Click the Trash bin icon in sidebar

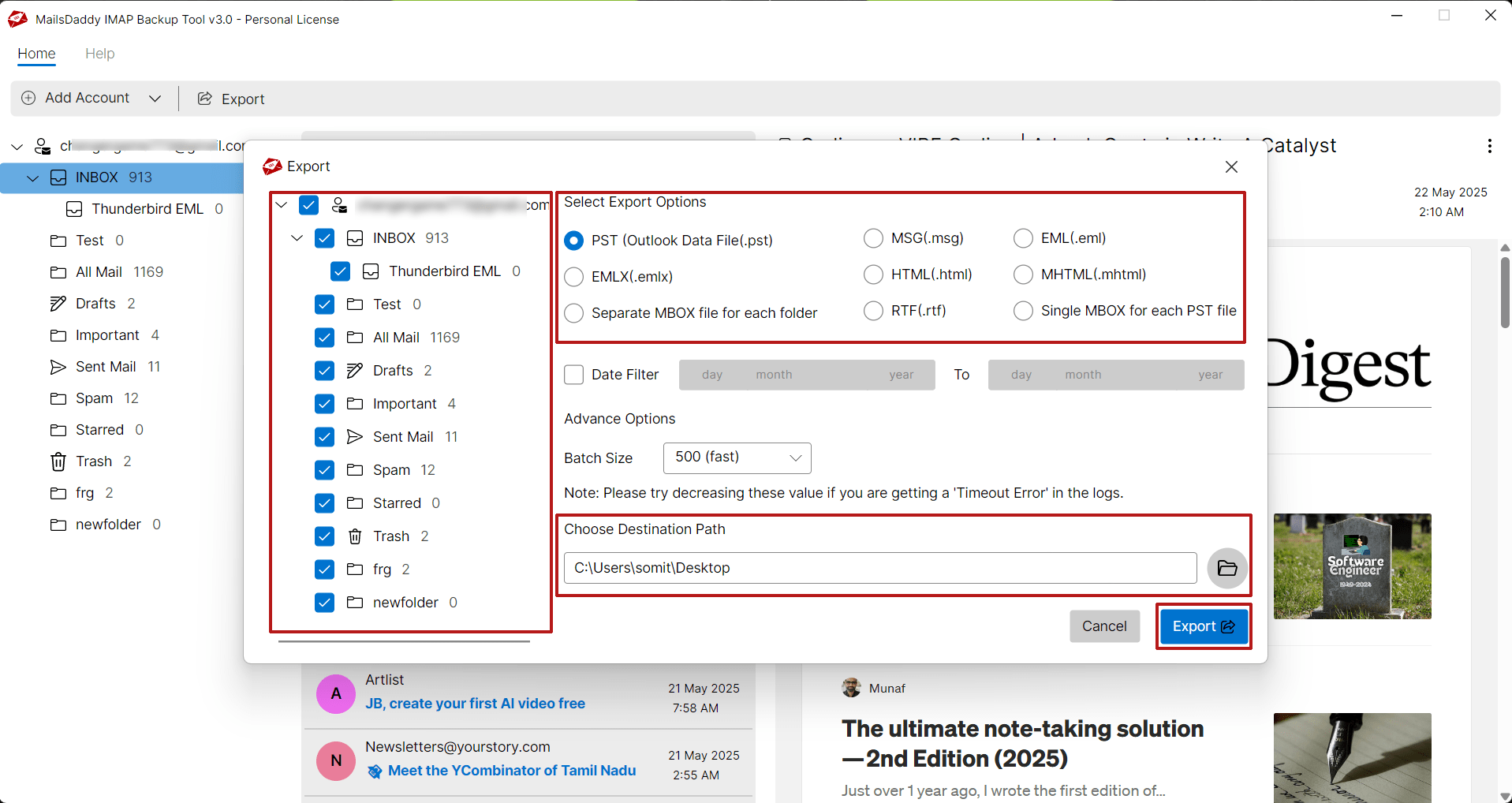58,461
